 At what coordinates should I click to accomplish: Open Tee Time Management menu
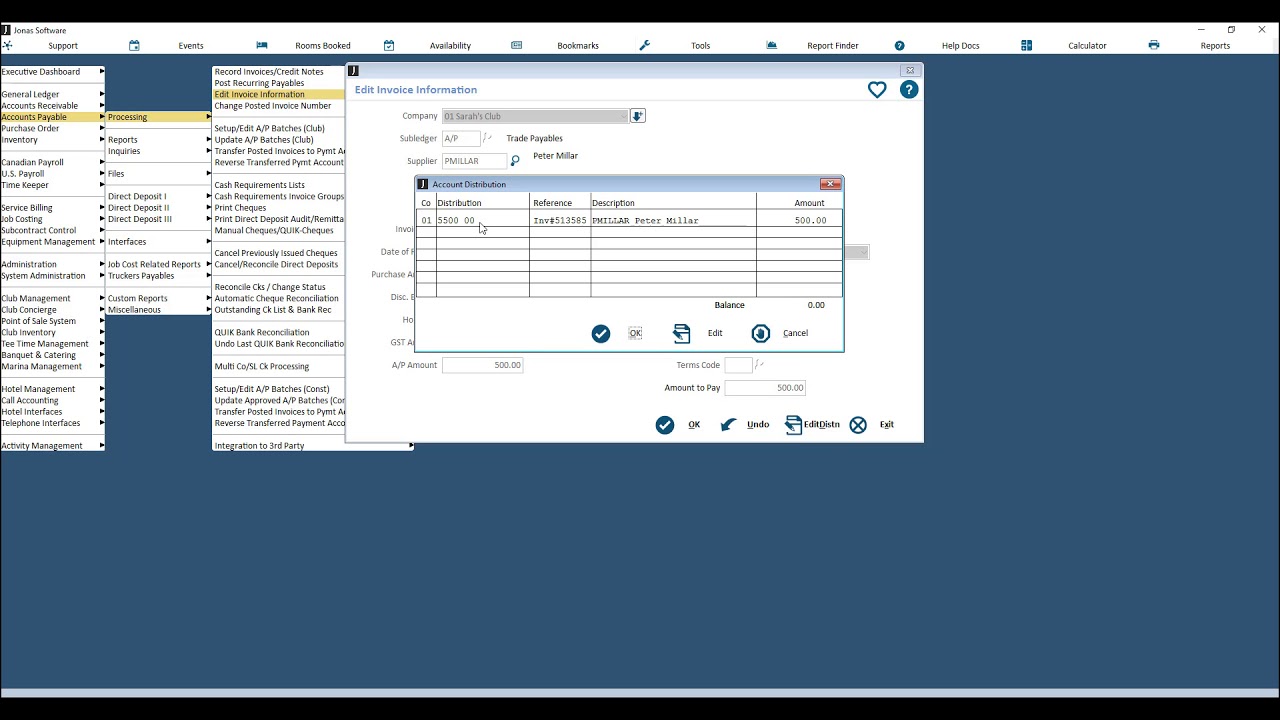tap(53, 344)
